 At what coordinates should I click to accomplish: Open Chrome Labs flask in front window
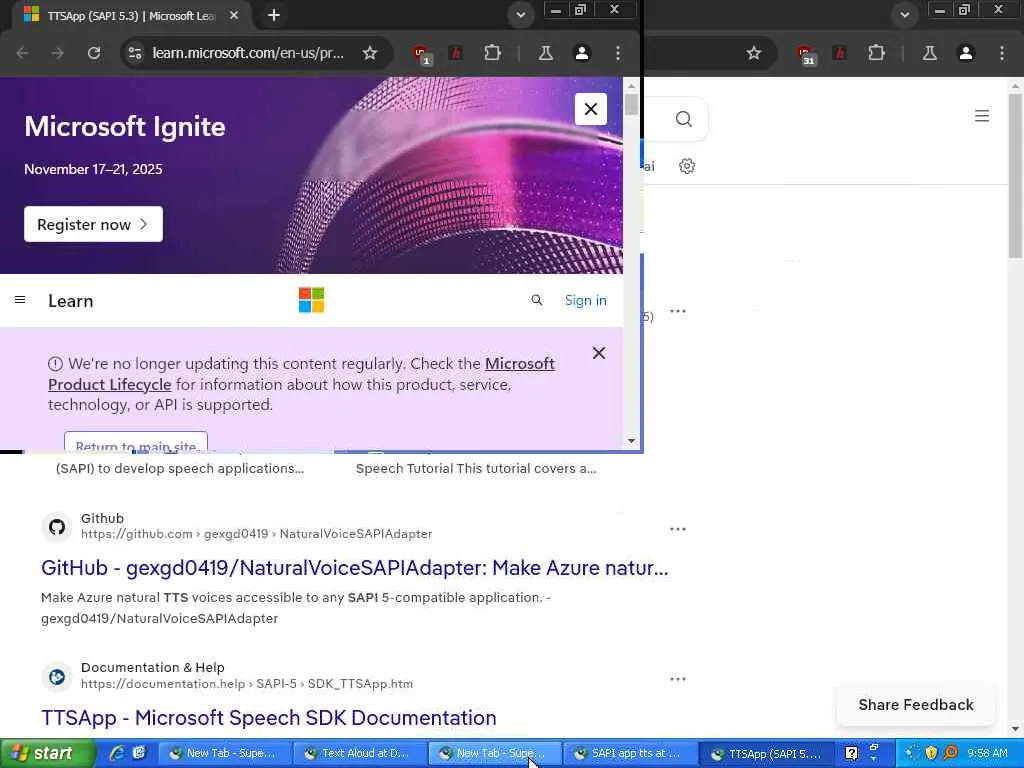click(x=546, y=53)
